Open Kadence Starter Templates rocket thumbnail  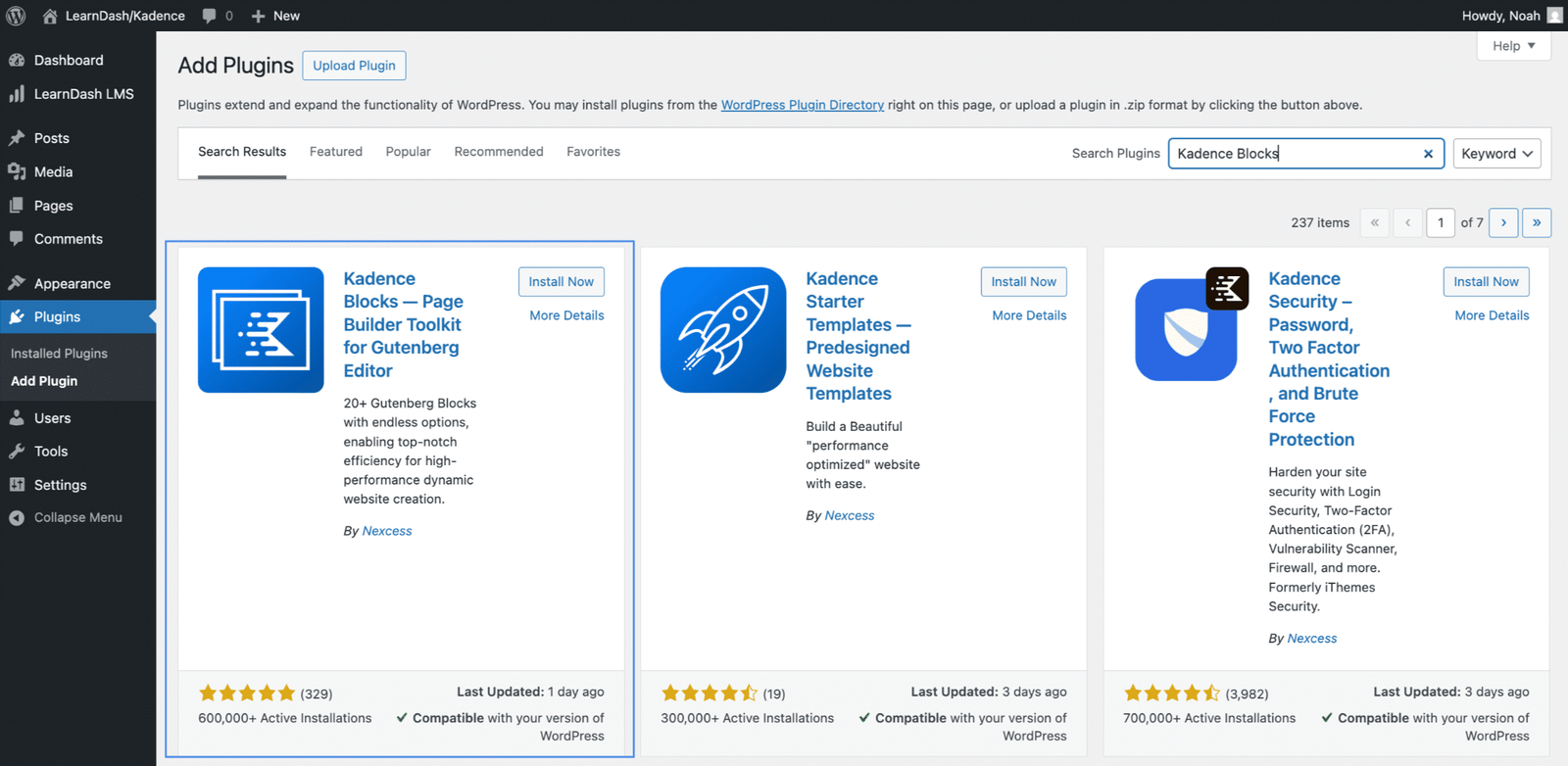point(723,330)
